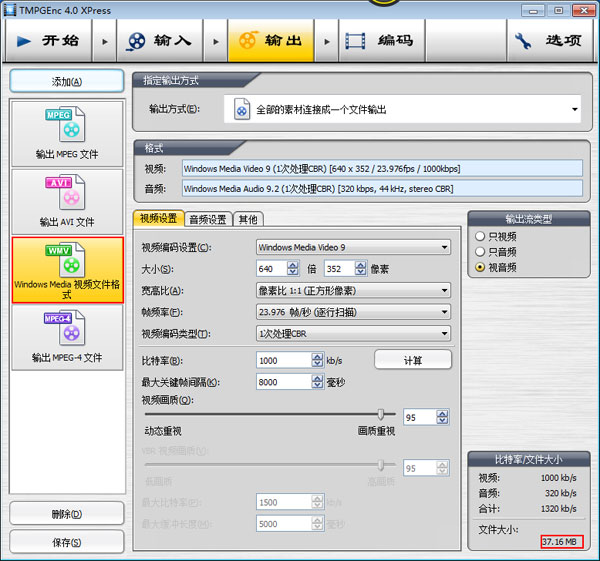This screenshot has width=600, height=561.
Task: Click 比特率(B) field showing 1000
Action: [x=284, y=360]
